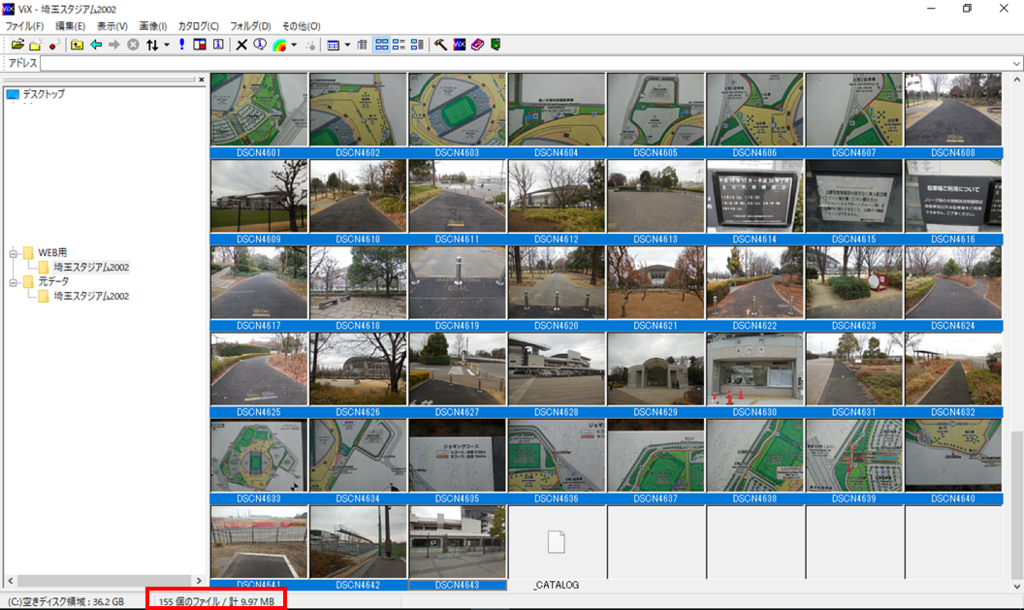
Task: Switch to thumbnail list view mode
Action: (x=399, y=44)
